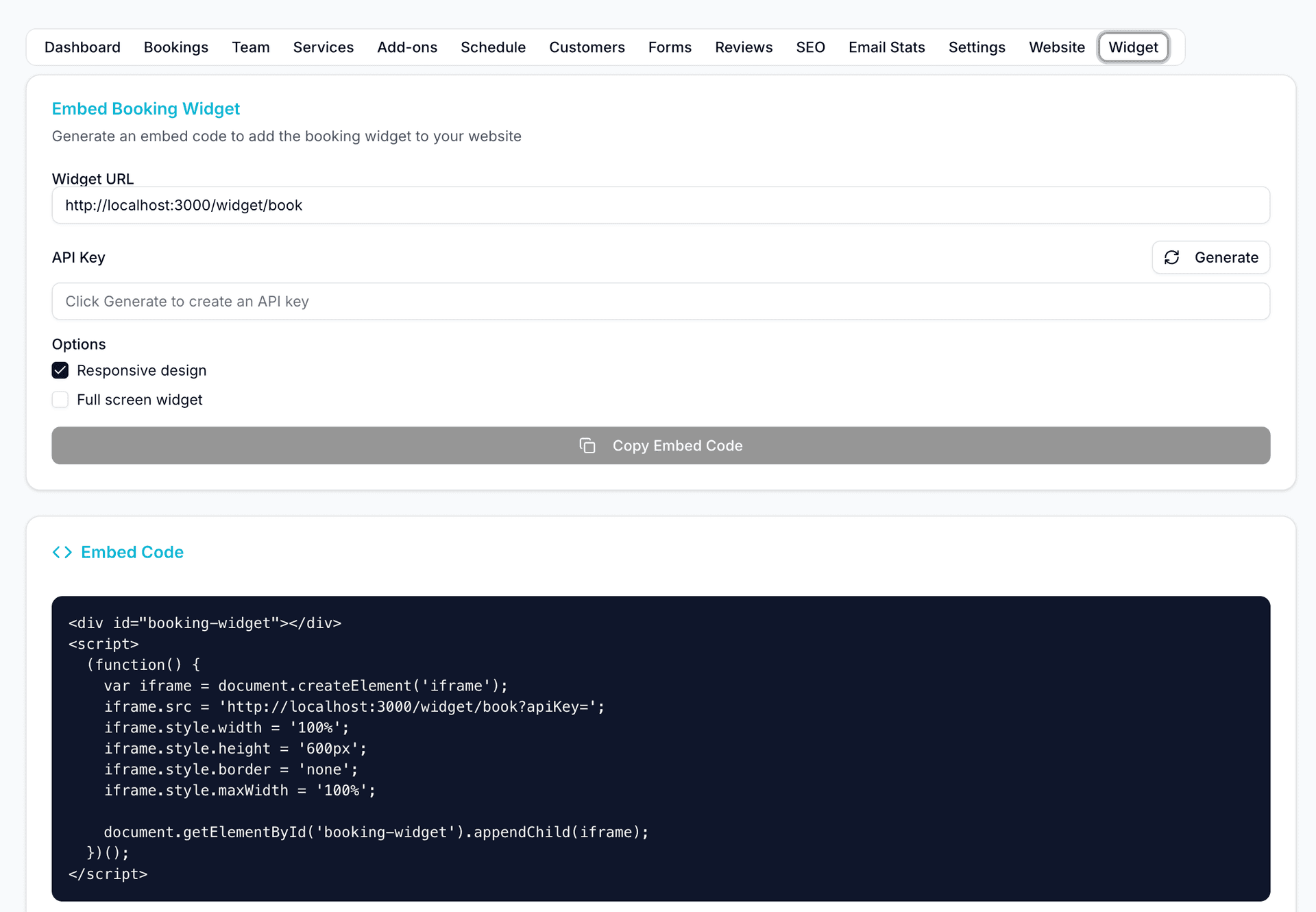Go to the Customers tab
This screenshot has height=912, width=1316.
coord(587,47)
